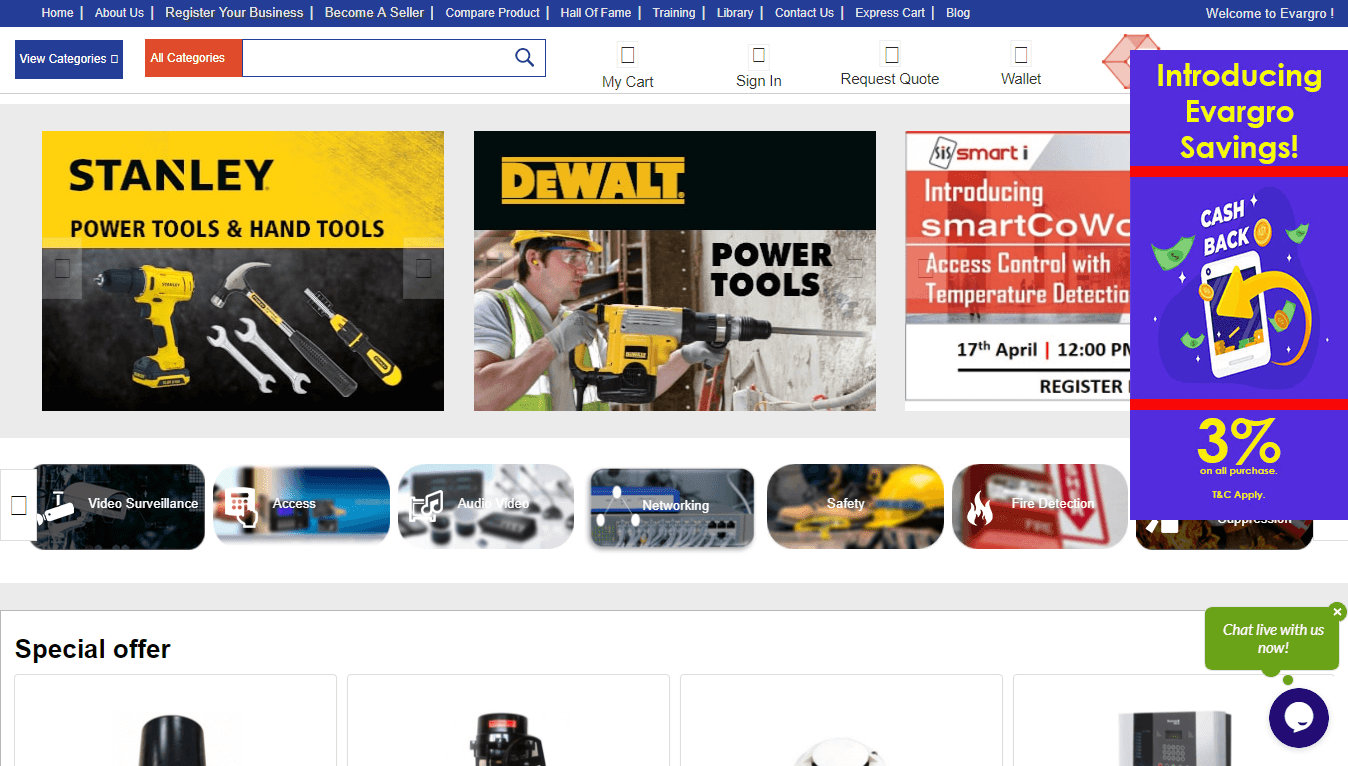Click previous arrow on smartCoWork banner
1348x766 pixels.
(x=925, y=268)
